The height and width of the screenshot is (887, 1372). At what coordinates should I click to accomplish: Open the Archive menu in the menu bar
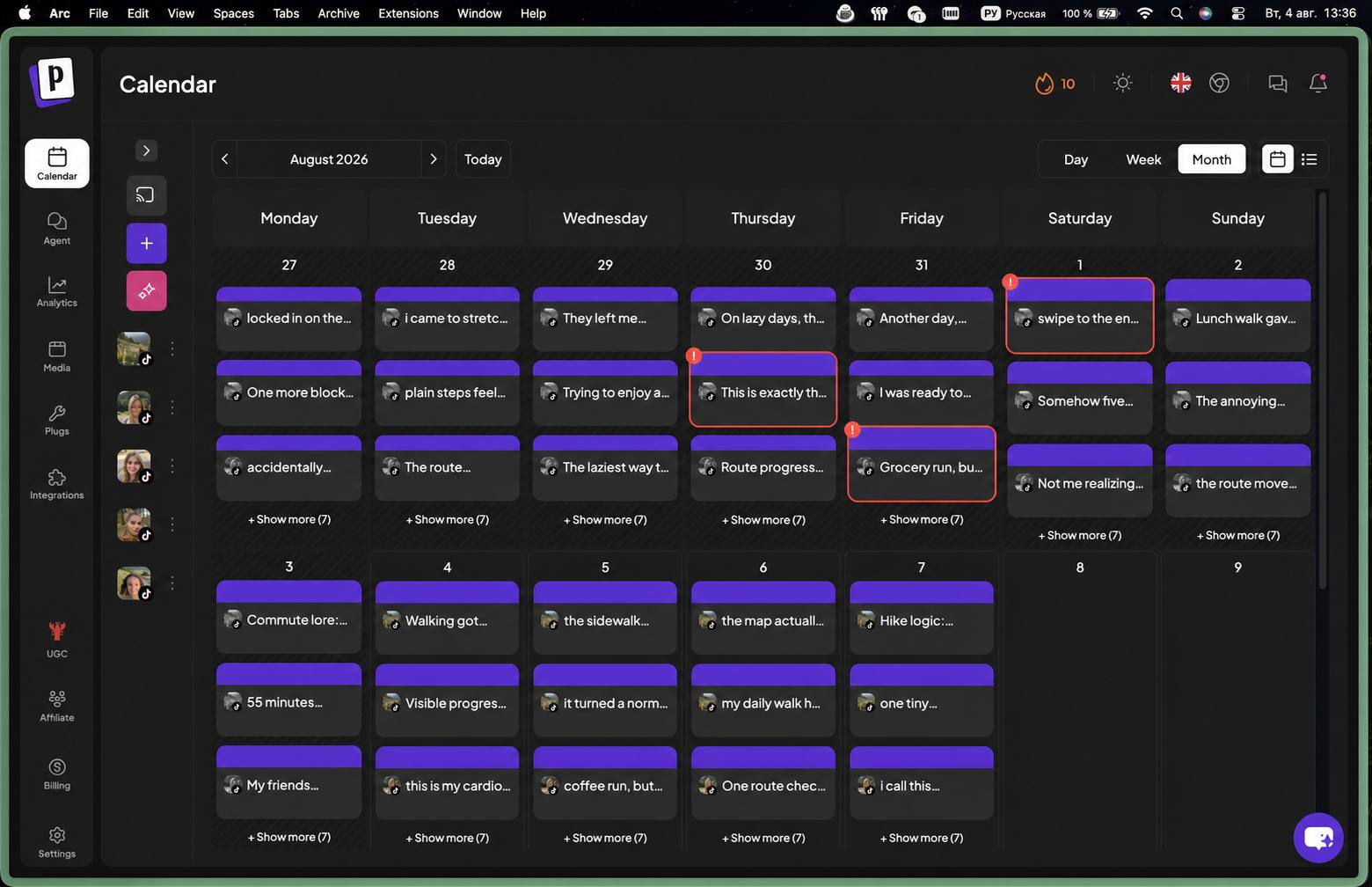coord(339,13)
